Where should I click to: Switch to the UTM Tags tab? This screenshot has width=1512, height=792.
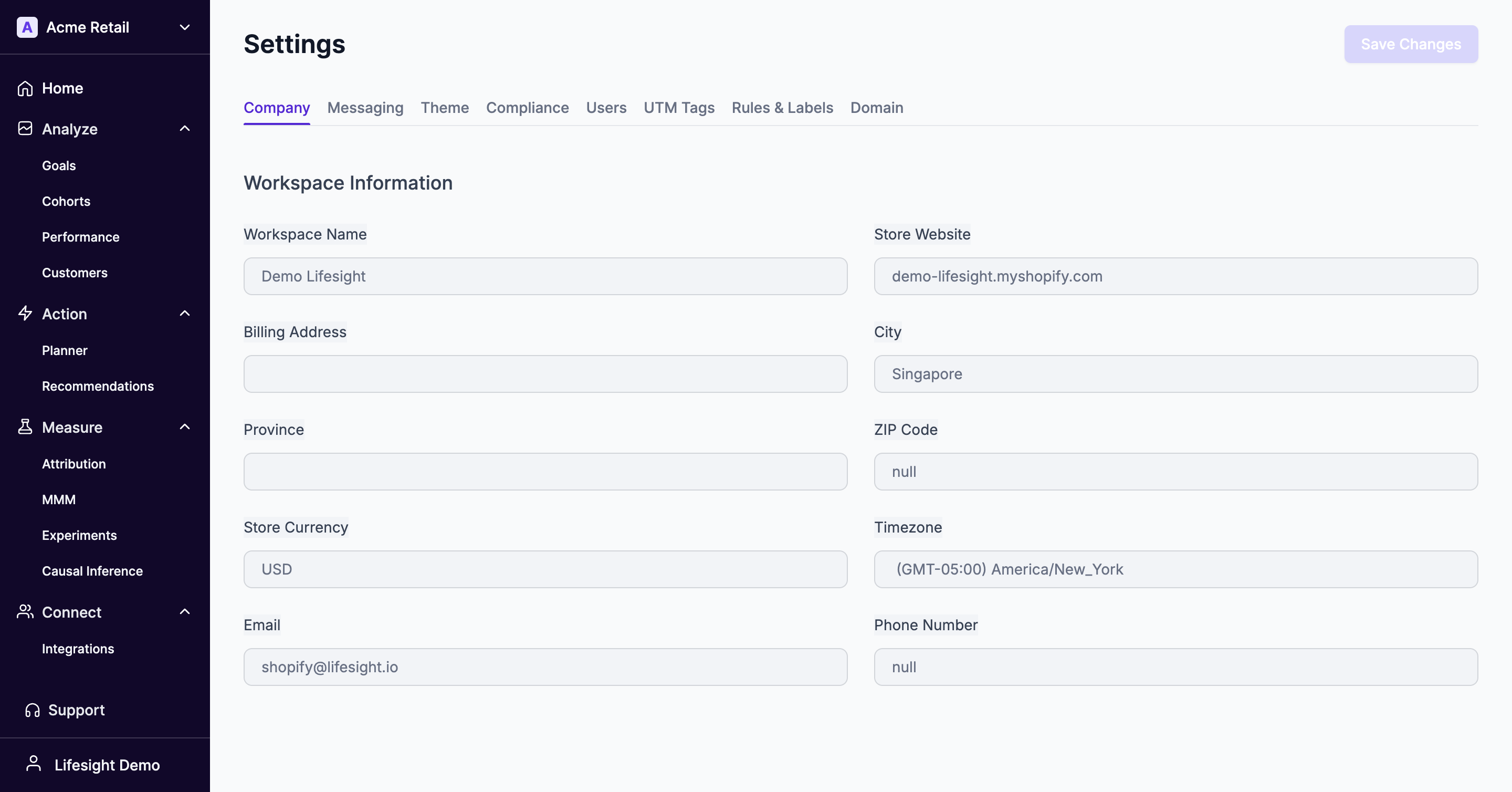click(x=678, y=108)
